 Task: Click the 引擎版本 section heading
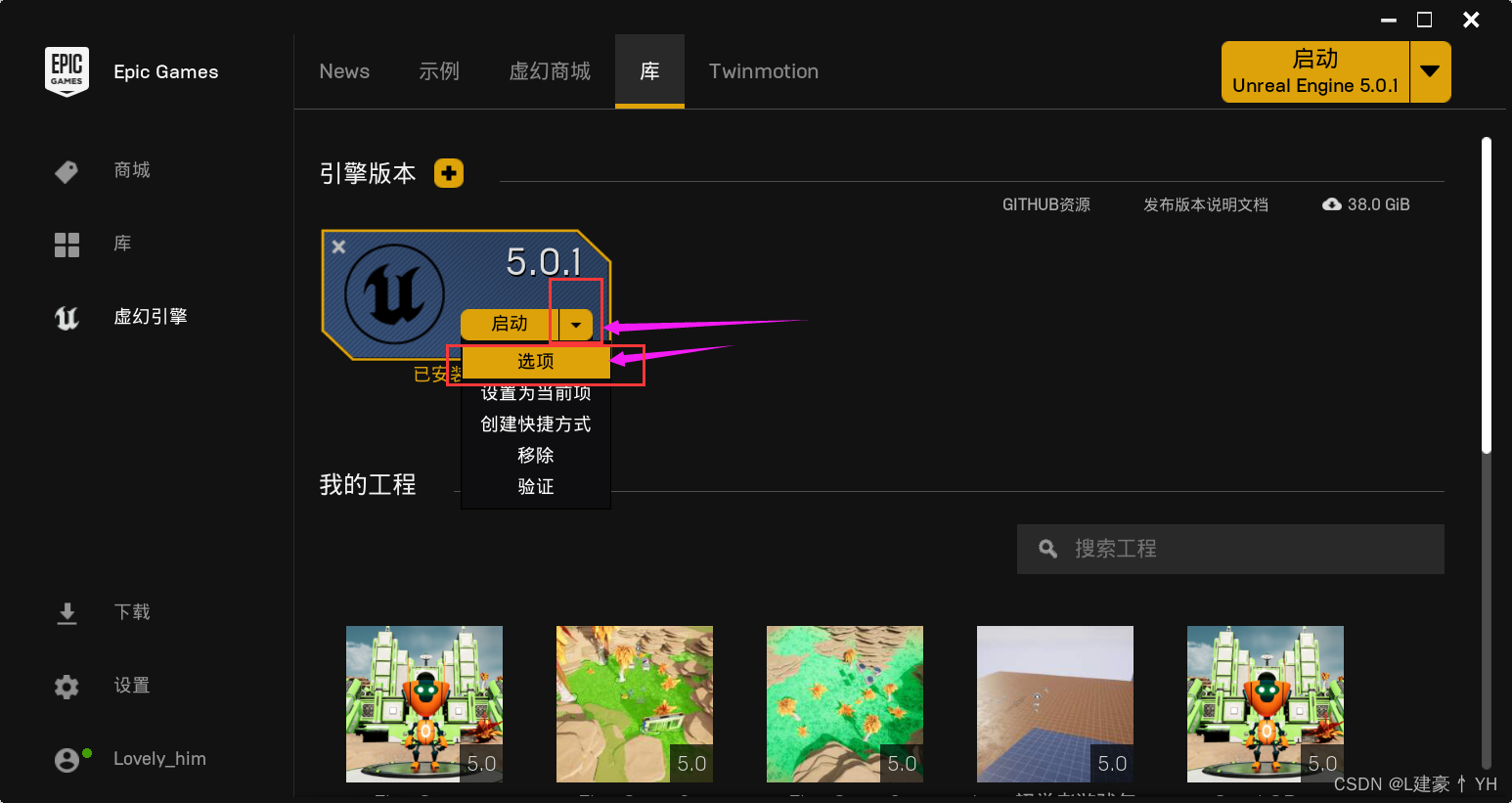pos(368,173)
